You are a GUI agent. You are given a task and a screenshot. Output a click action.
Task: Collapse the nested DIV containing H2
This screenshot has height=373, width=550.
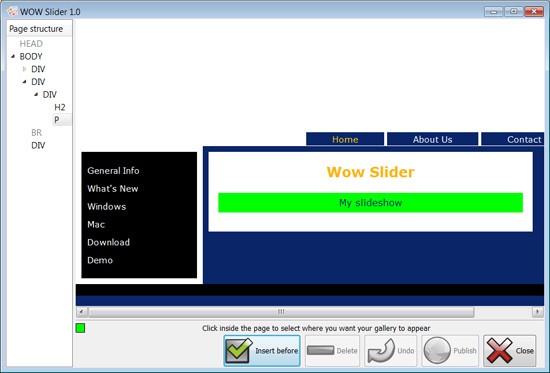tap(36, 94)
